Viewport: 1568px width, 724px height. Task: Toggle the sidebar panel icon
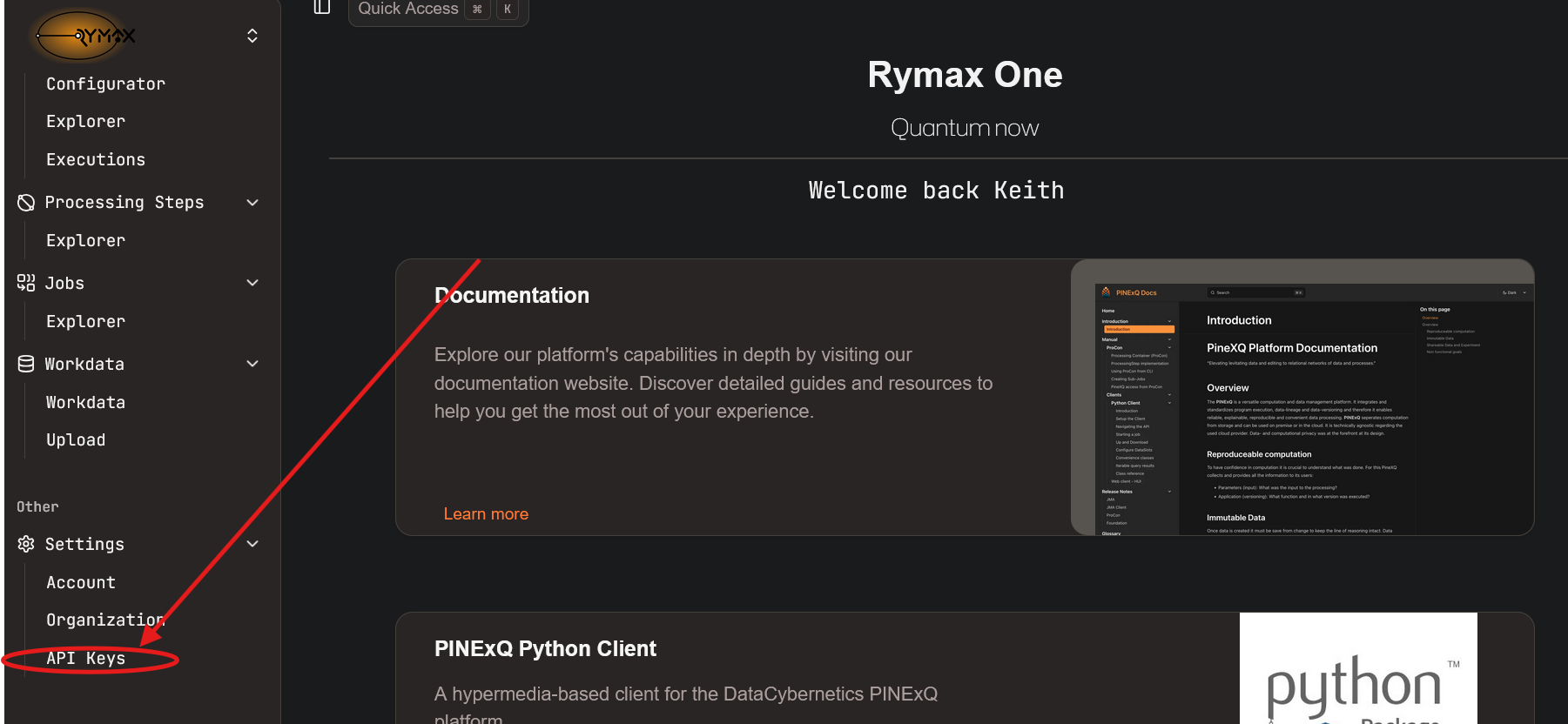pos(322,7)
